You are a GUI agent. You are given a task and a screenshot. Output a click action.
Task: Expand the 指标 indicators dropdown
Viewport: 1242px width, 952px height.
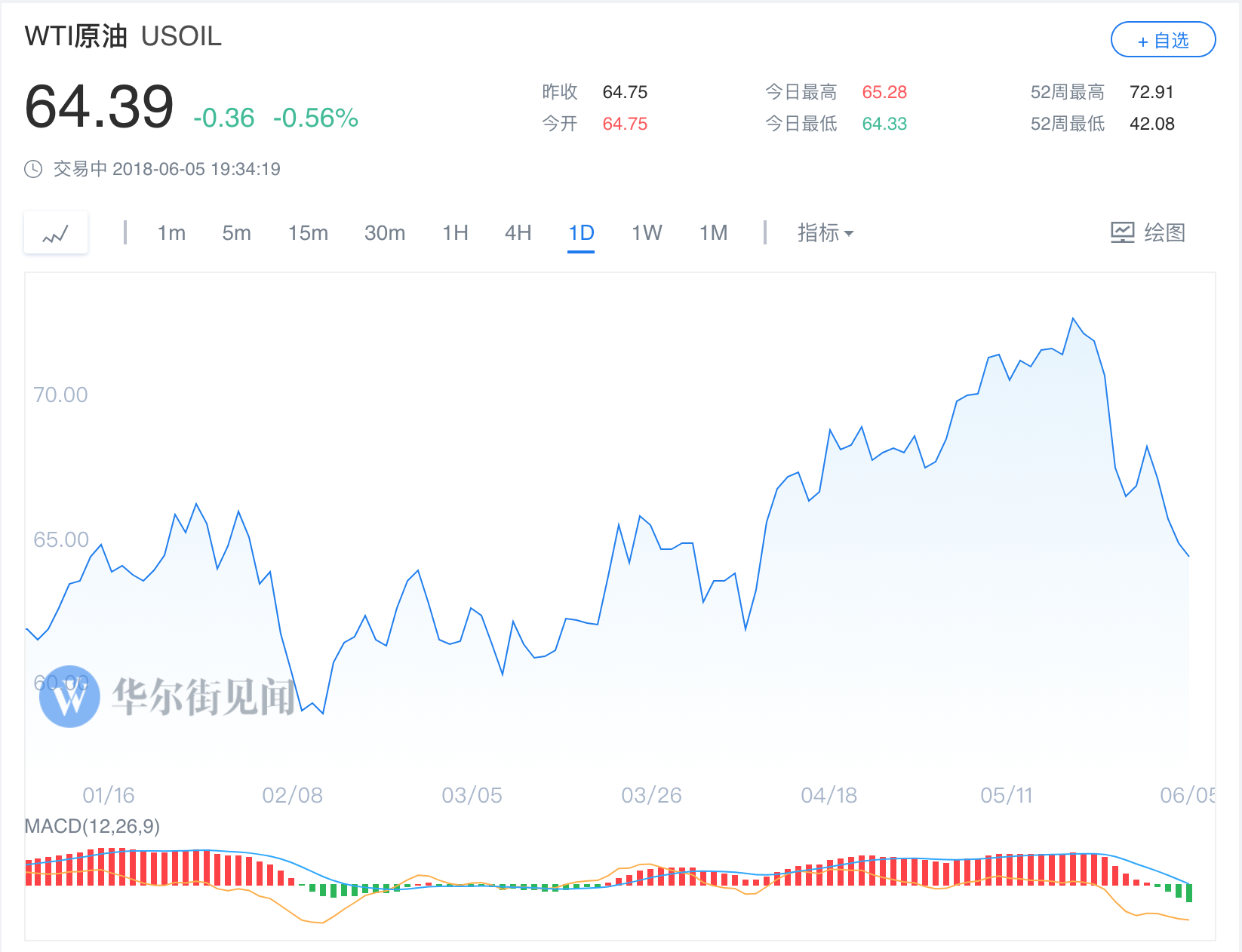point(825,233)
